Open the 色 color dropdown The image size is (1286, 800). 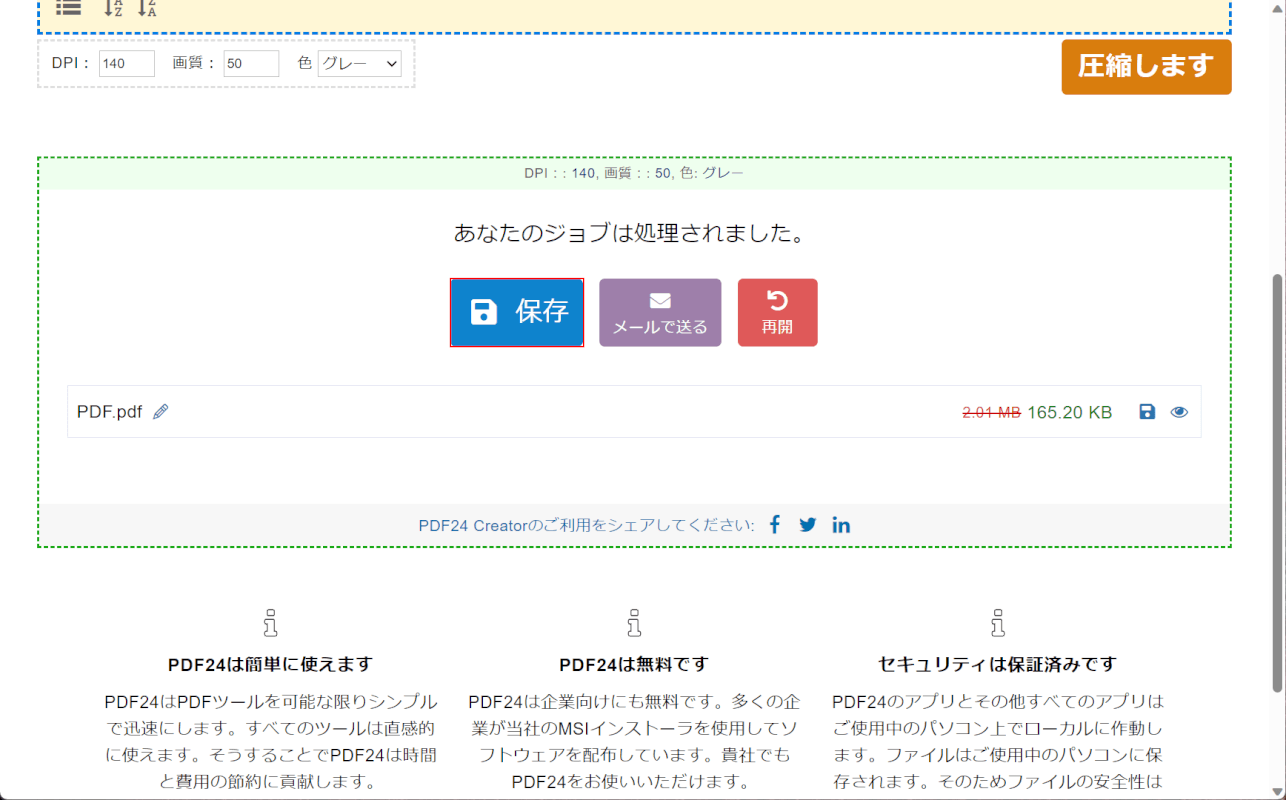point(360,63)
